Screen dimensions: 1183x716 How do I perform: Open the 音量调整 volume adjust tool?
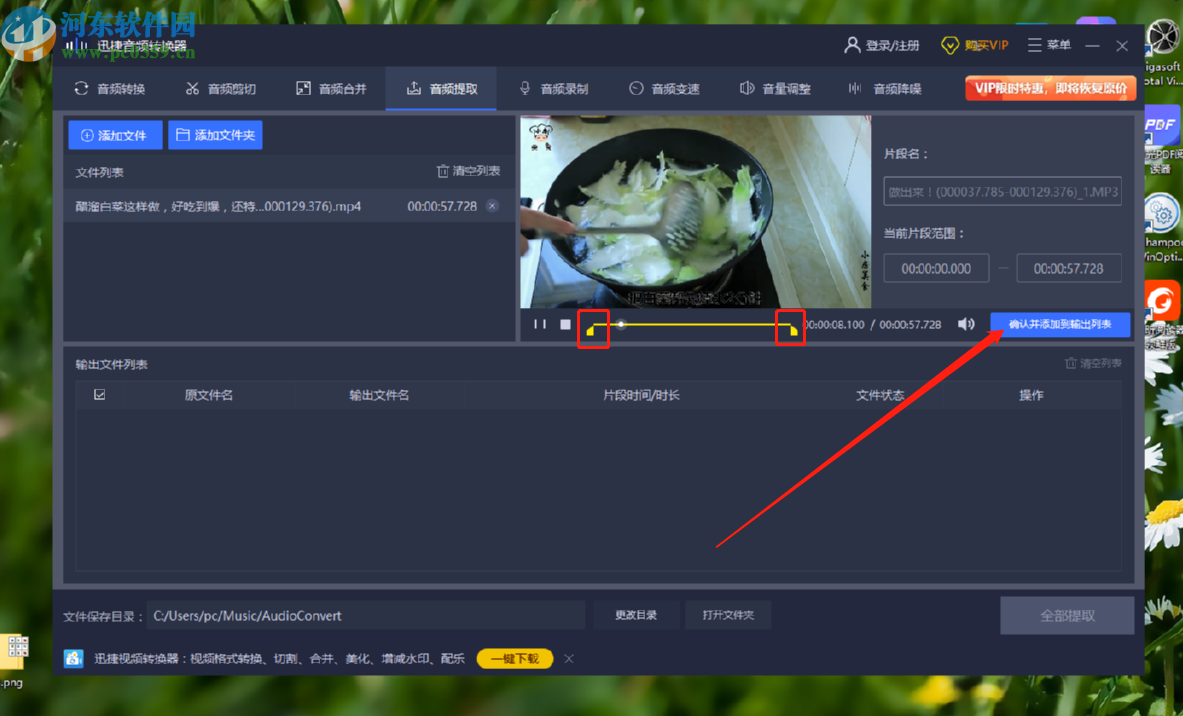(775, 88)
